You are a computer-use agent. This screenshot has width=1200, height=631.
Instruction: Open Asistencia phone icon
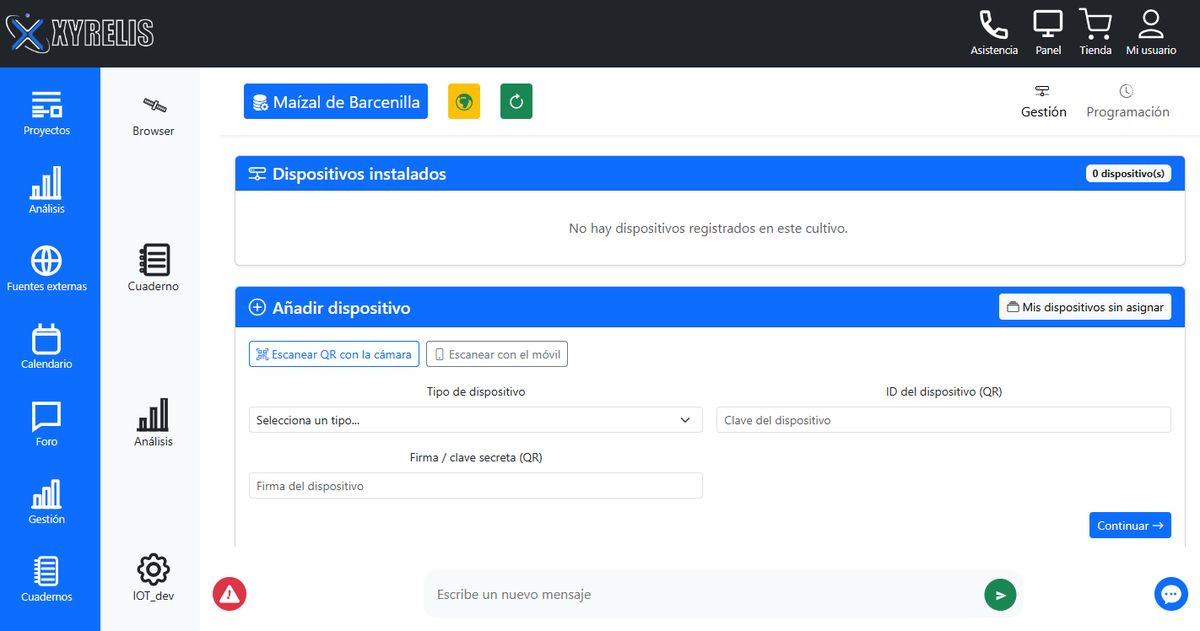(994, 33)
